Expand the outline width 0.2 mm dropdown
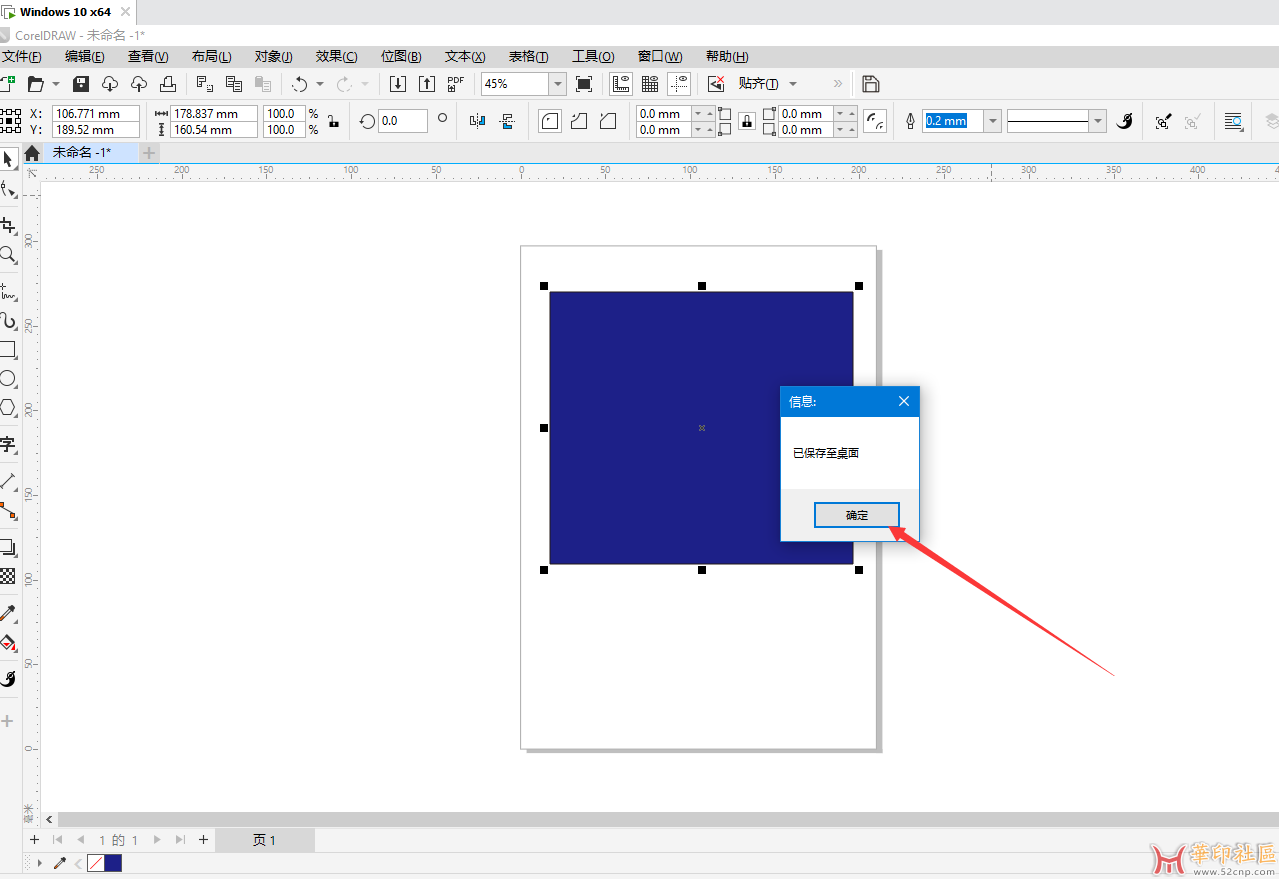Screen dimensions: 1279x879 (x=992, y=121)
